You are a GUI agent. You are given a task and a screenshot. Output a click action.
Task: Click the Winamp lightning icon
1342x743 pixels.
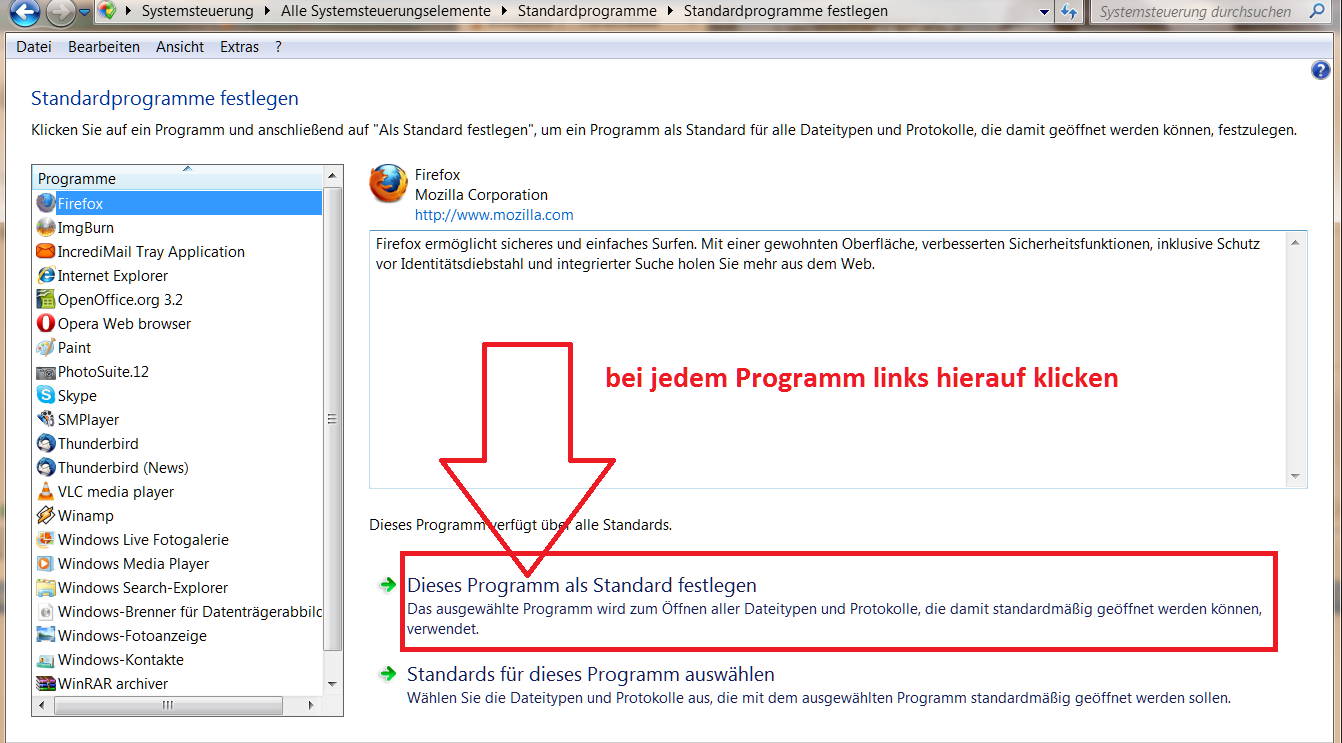pos(46,515)
